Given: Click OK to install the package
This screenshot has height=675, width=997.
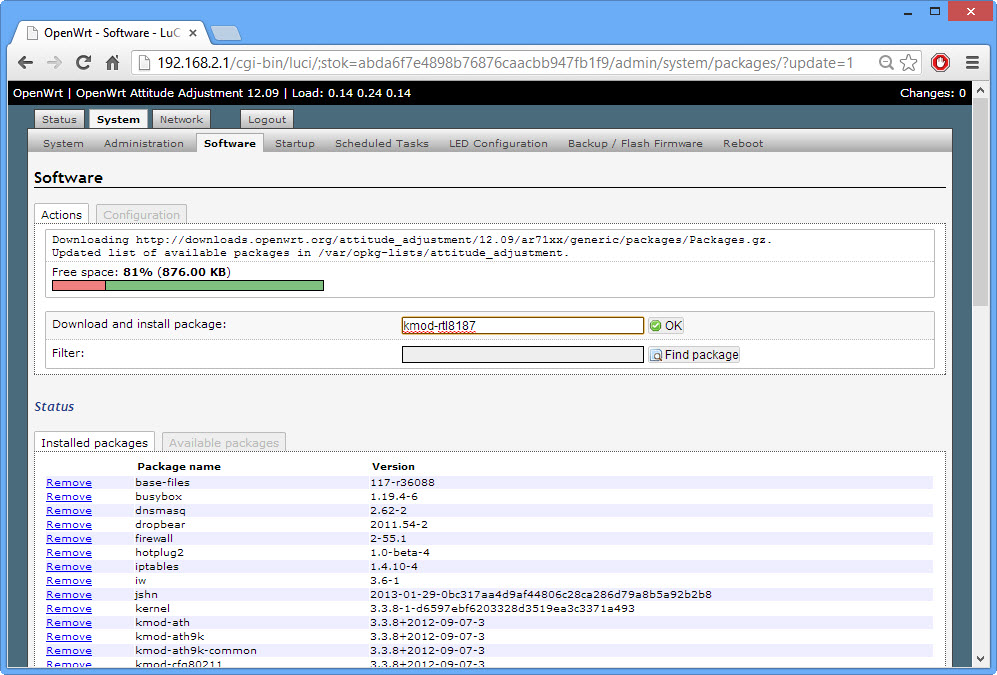Looking at the screenshot, I should (666, 325).
